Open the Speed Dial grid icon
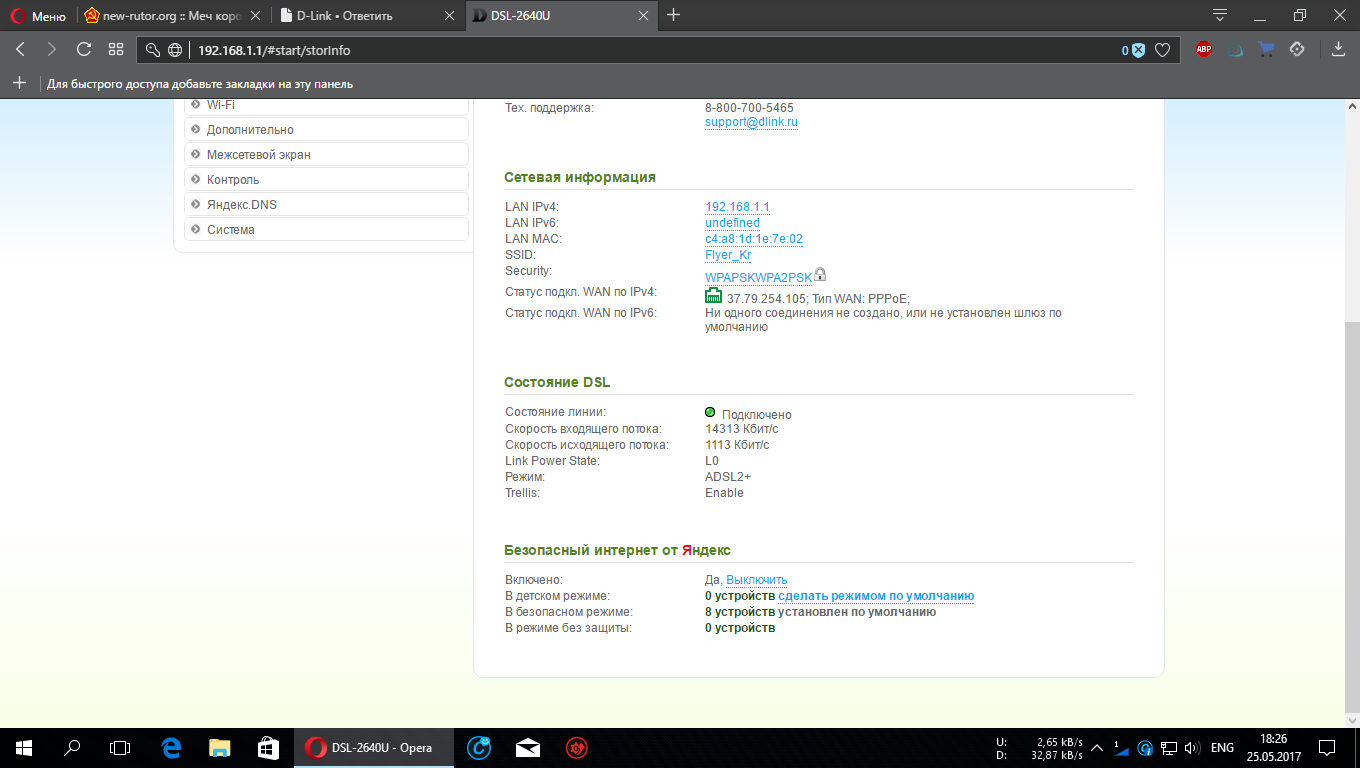The height and width of the screenshot is (768, 1360). 116,49
